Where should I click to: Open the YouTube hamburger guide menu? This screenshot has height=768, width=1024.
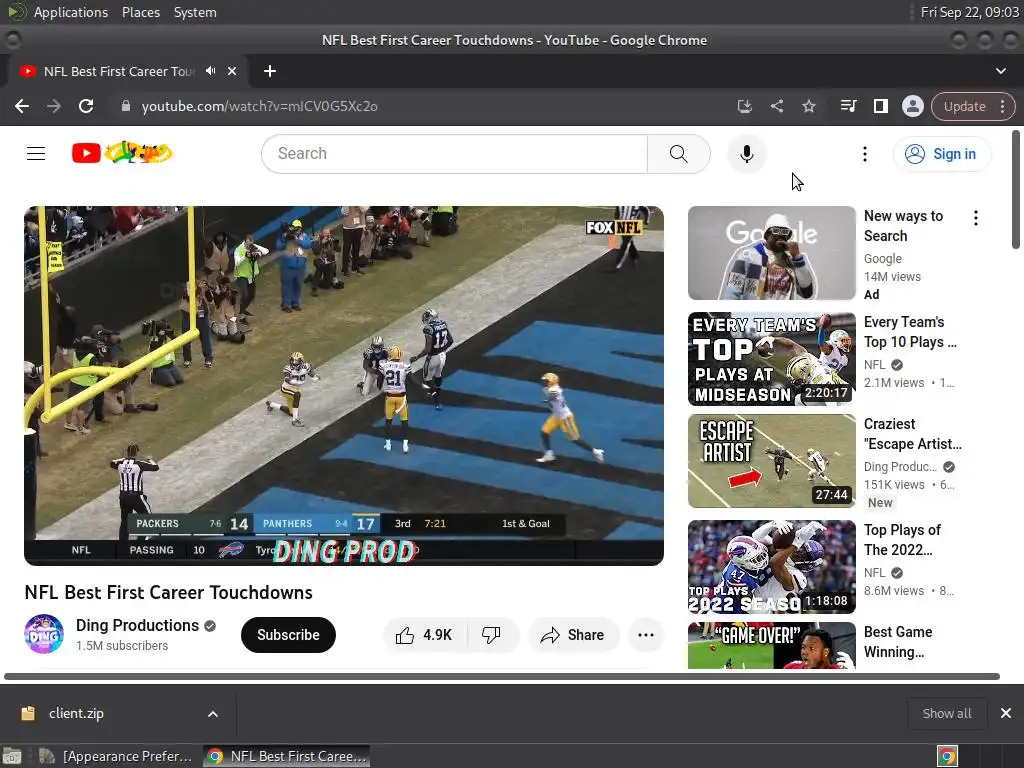pos(36,153)
